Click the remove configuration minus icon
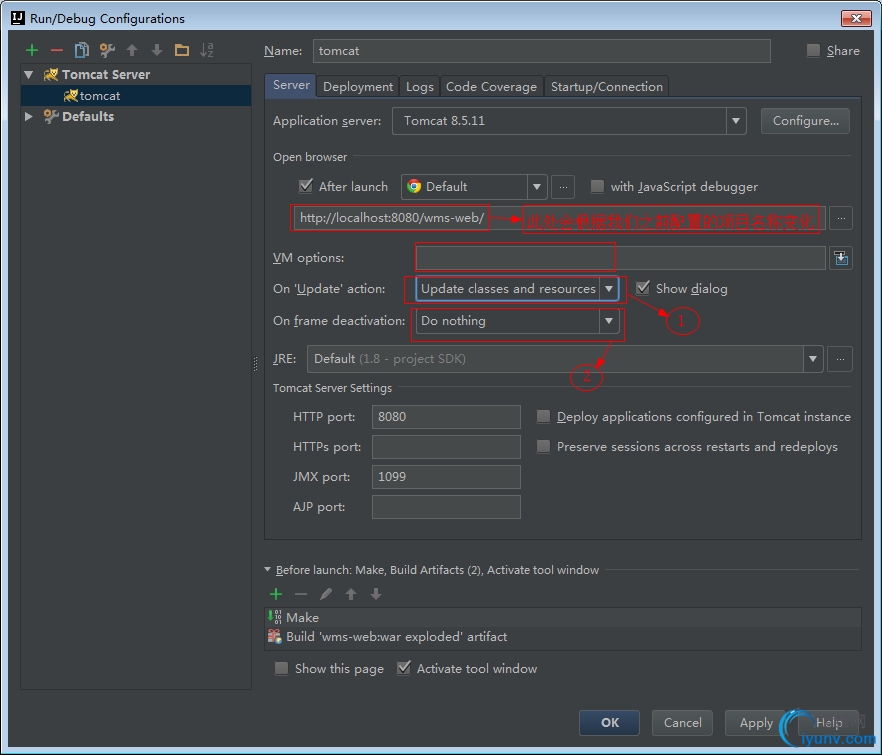 (x=57, y=50)
